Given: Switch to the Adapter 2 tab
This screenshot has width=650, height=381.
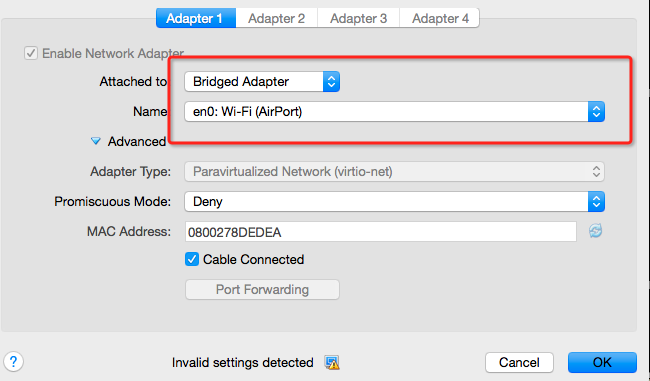Looking at the screenshot, I should click(x=276, y=18).
